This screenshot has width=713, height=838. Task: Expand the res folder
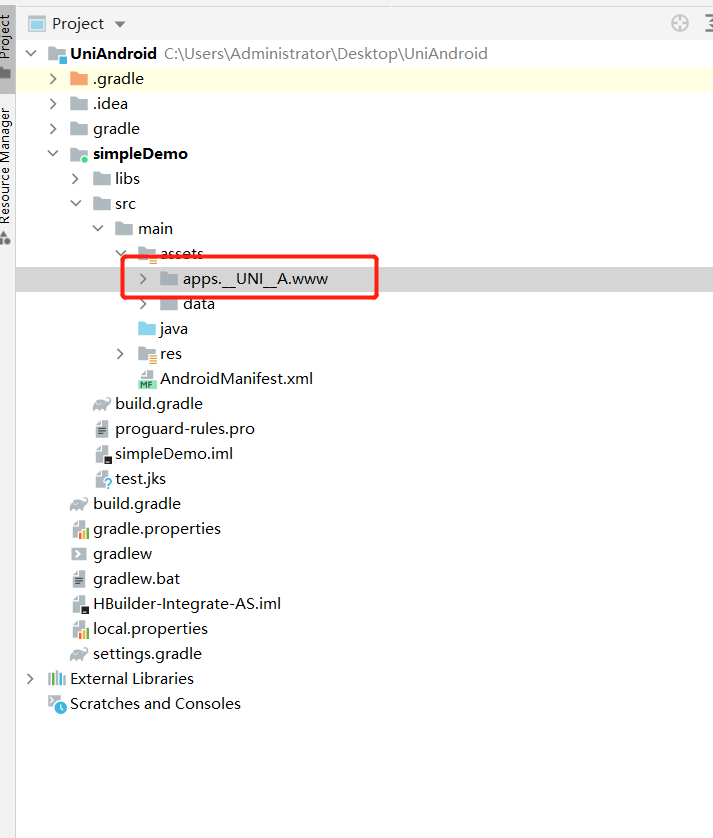(120, 354)
